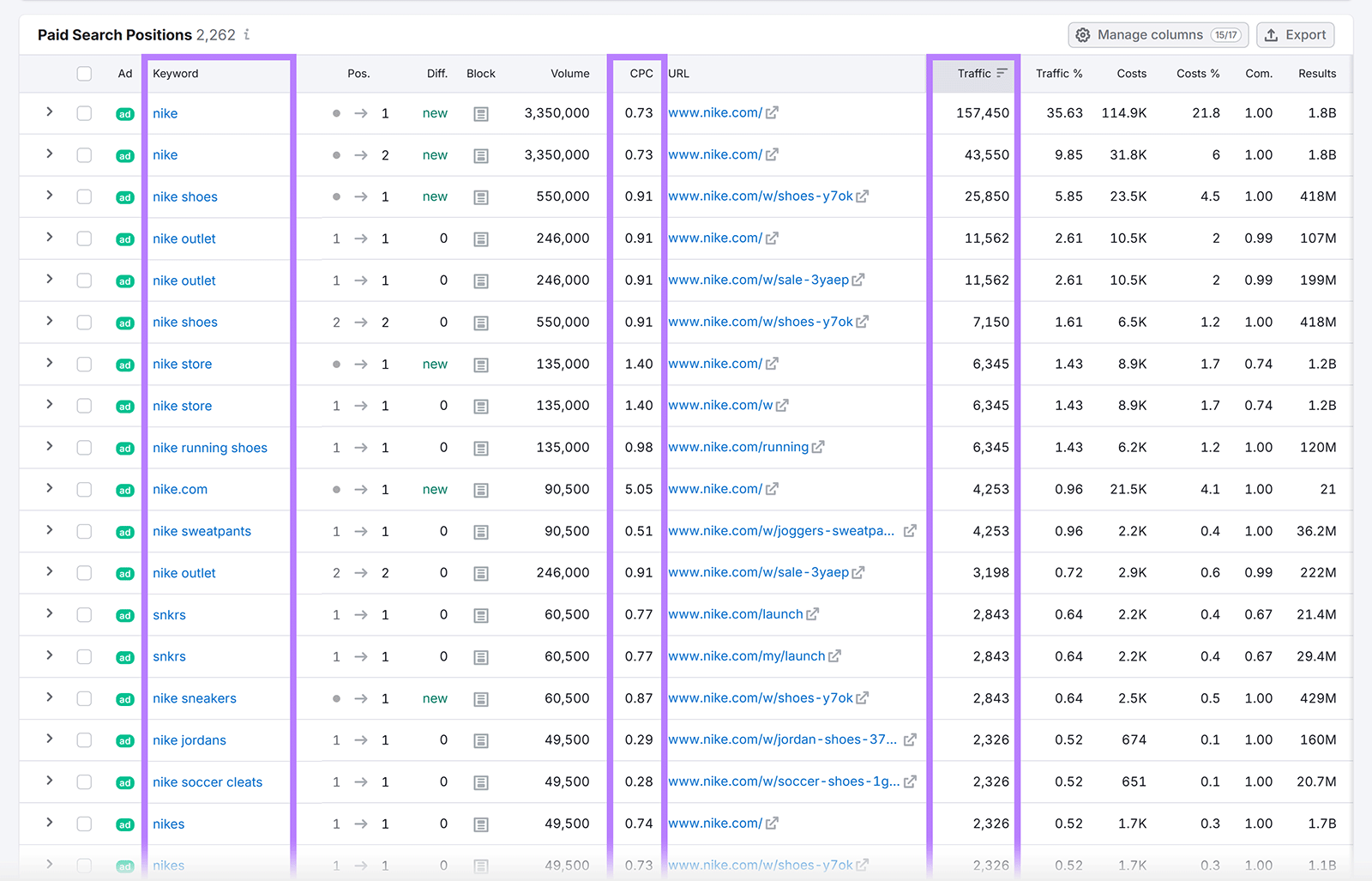
Task: Check the checkbox for the nike sneakers row
Action: tap(84, 698)
